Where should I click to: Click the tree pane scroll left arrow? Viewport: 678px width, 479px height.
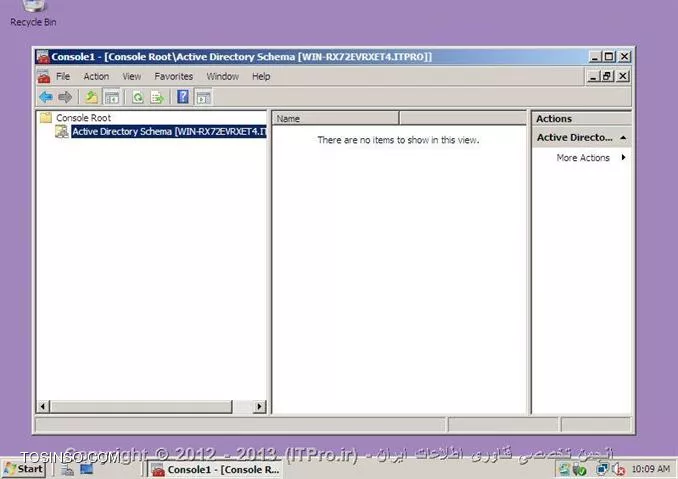tap(43, 406)
